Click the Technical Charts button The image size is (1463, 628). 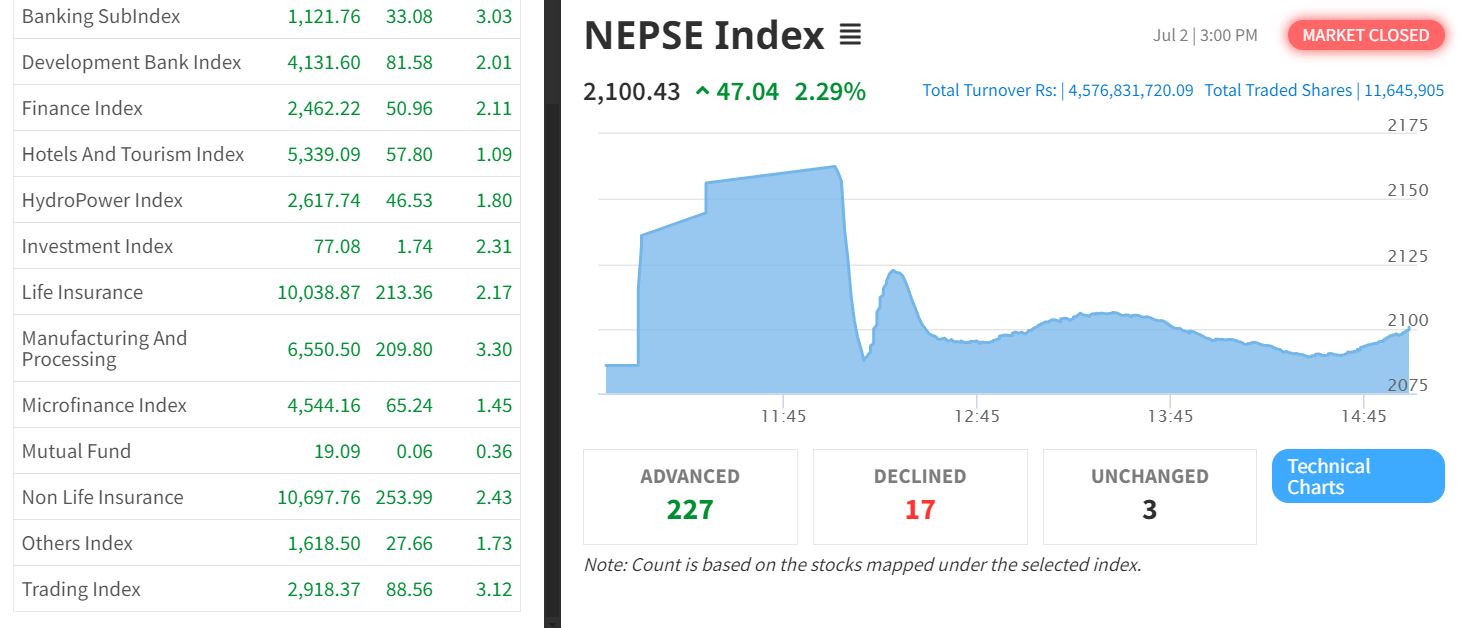[x=1358, y=476]
